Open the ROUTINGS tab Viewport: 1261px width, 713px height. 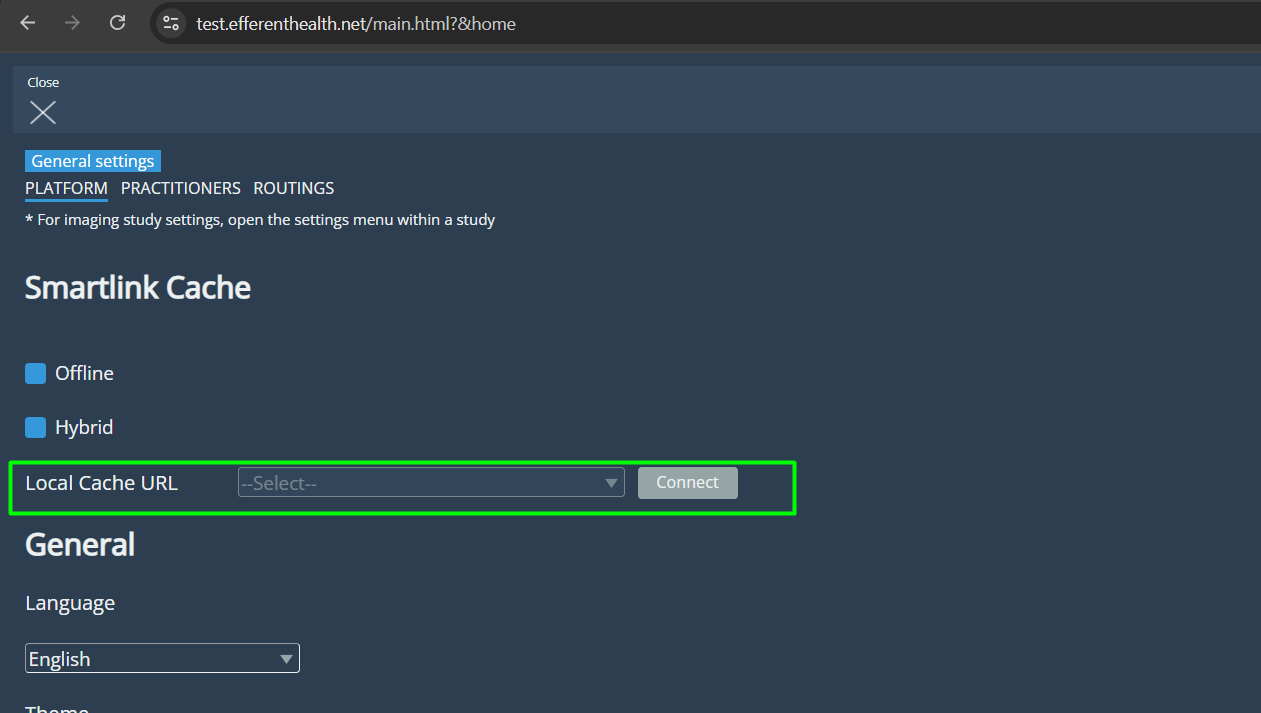(294, 188)
